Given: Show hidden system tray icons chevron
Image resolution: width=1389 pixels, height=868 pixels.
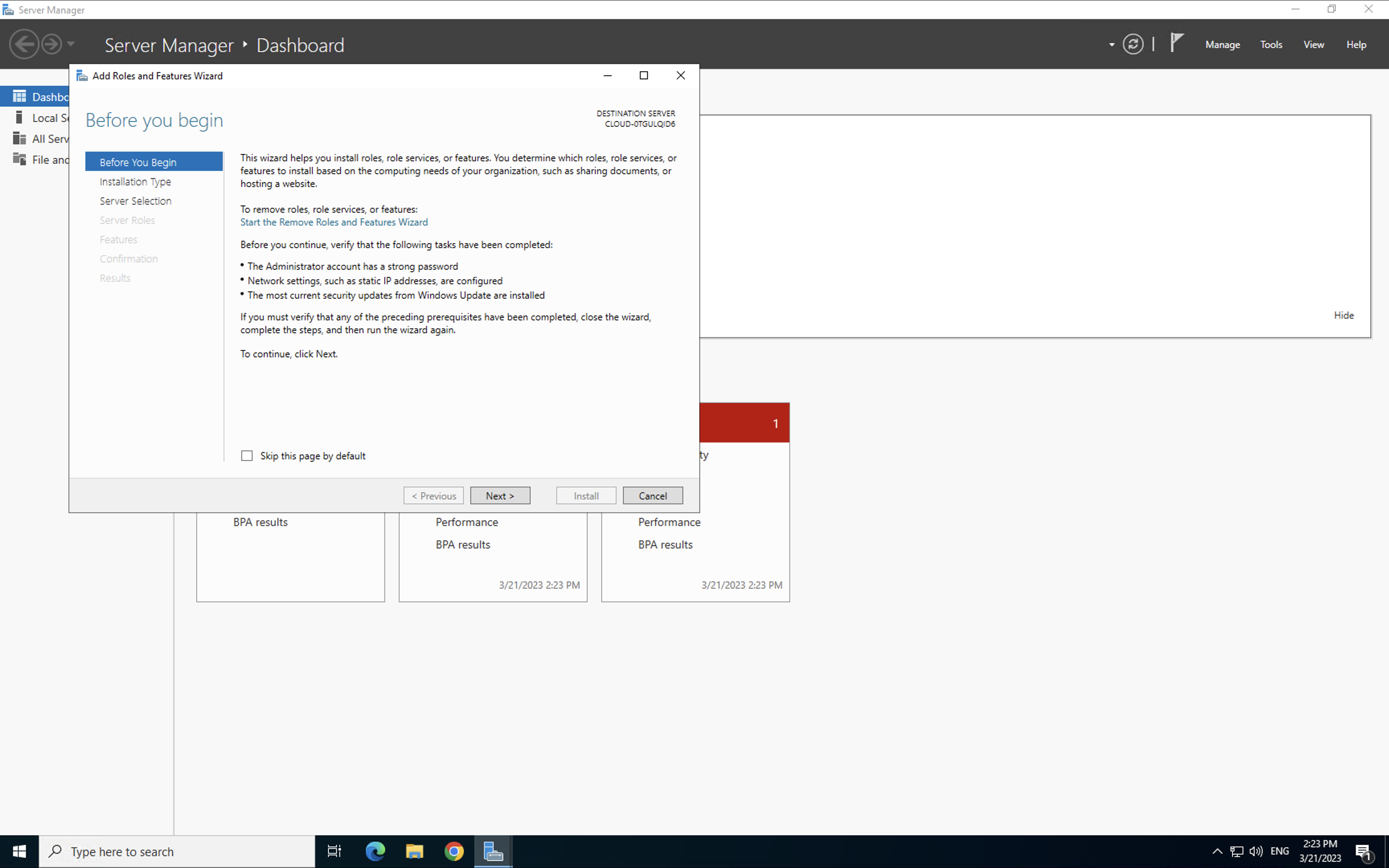Looking at the screenshot, I should tap(1217, 852).
